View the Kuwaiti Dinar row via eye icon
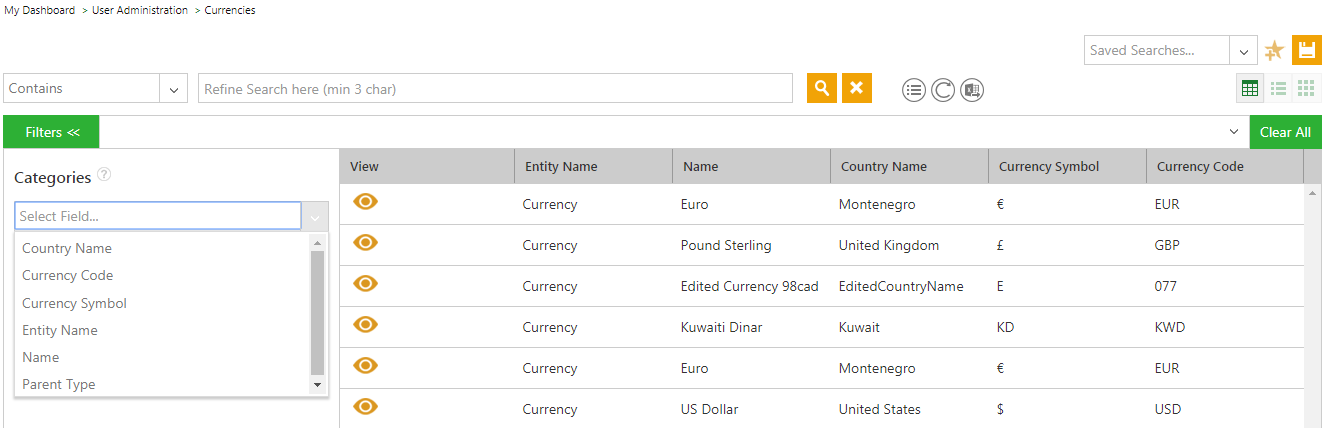Viewport: 1334px width, 428px height. click(366, 325)
